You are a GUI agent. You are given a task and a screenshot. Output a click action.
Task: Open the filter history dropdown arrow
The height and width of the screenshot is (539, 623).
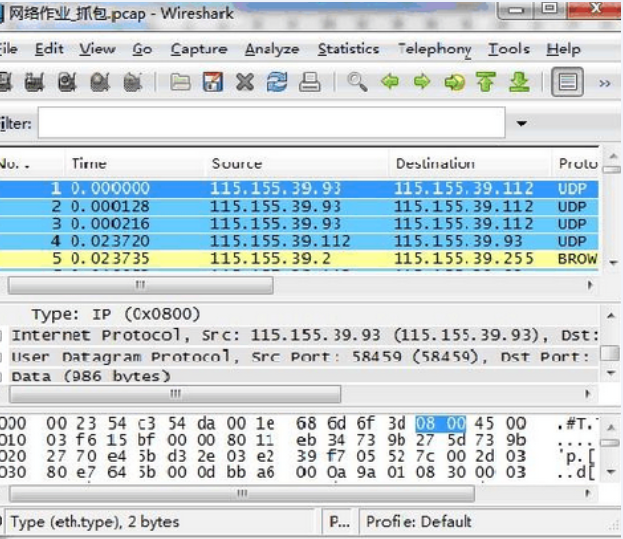[521, 123]
